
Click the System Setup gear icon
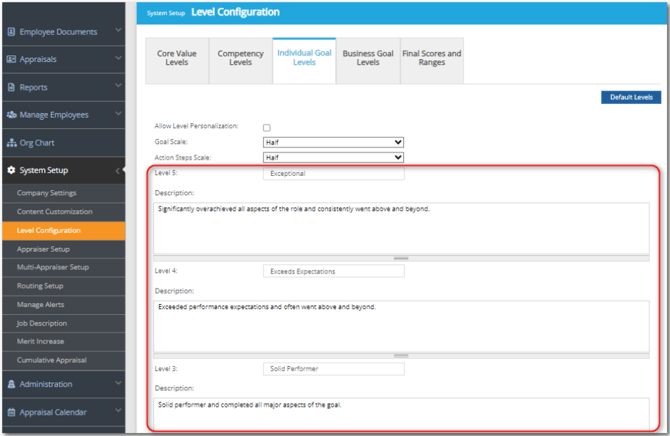point(11,171)
